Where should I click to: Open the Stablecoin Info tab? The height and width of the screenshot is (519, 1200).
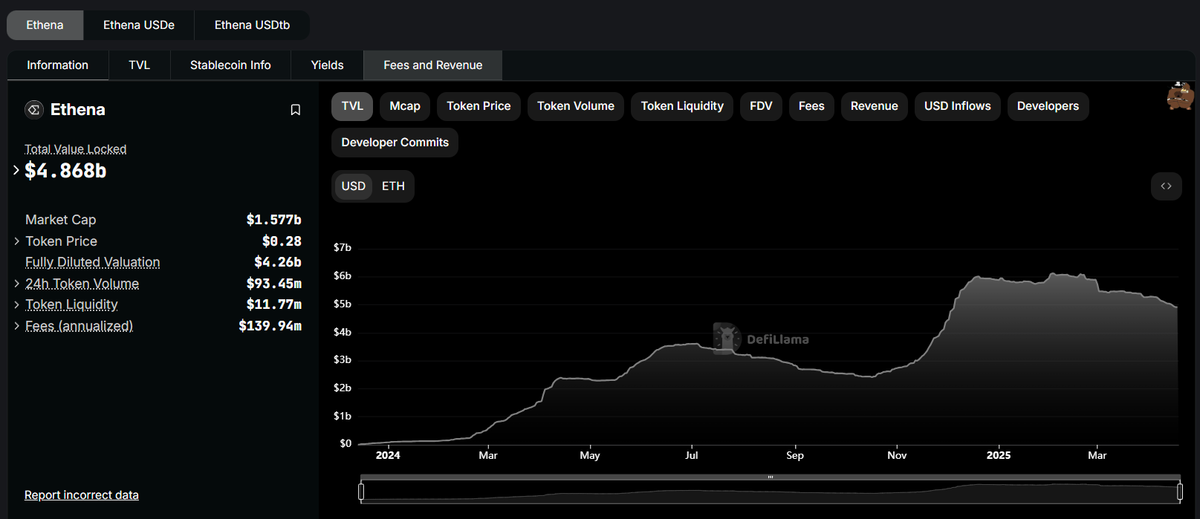coord(231,65)
